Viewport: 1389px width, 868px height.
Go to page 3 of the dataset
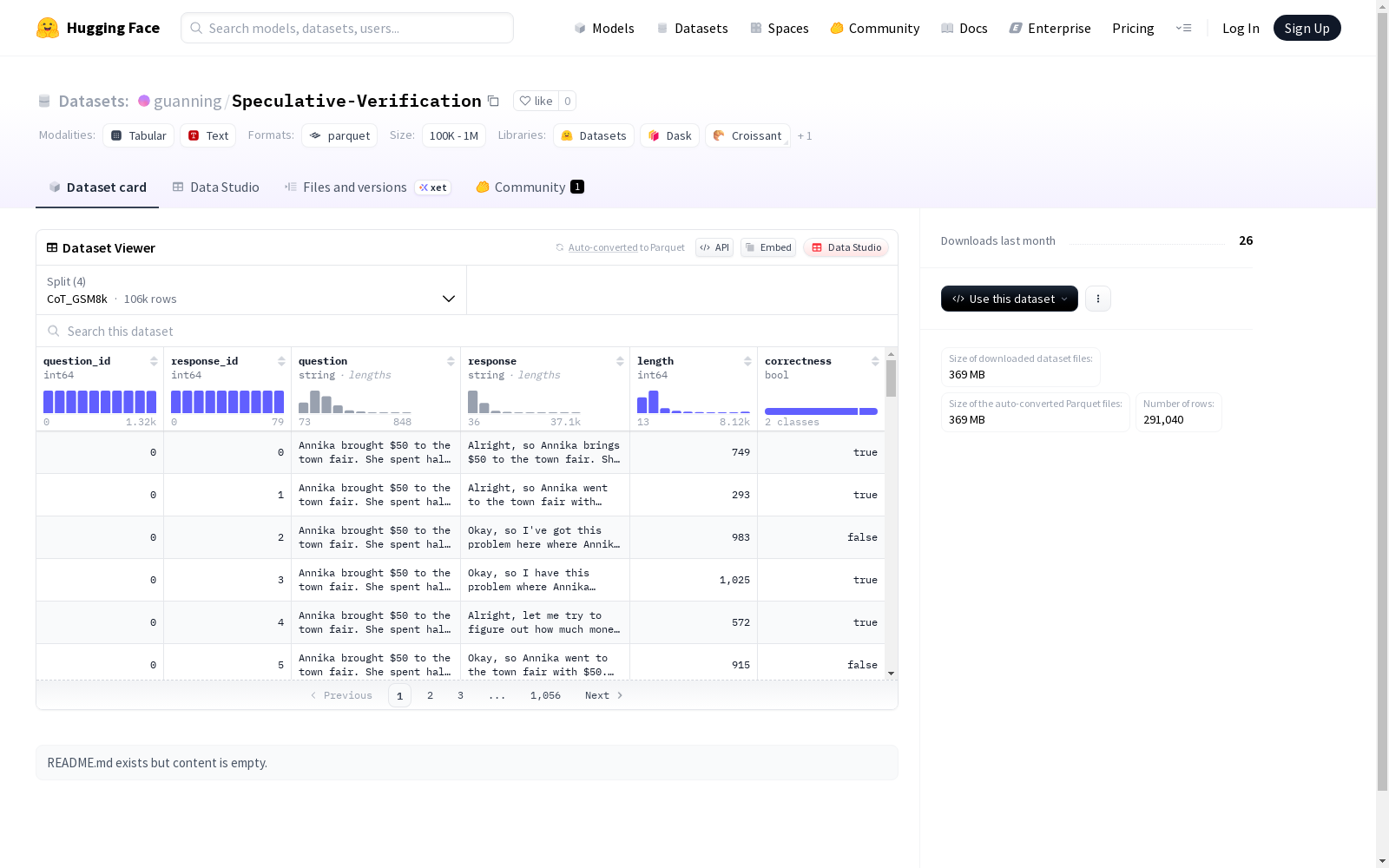click(460, 695)
